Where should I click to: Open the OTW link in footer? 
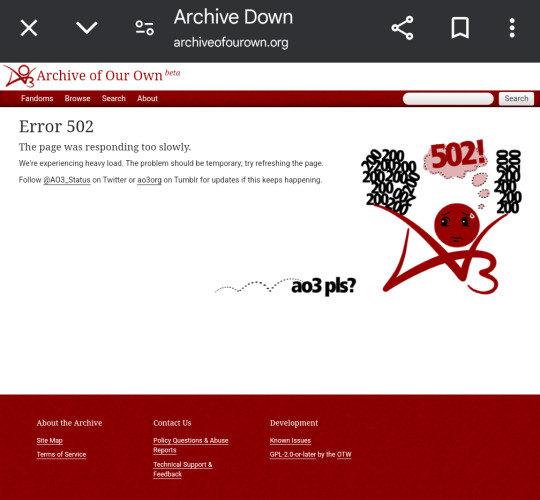click(344, 455)
